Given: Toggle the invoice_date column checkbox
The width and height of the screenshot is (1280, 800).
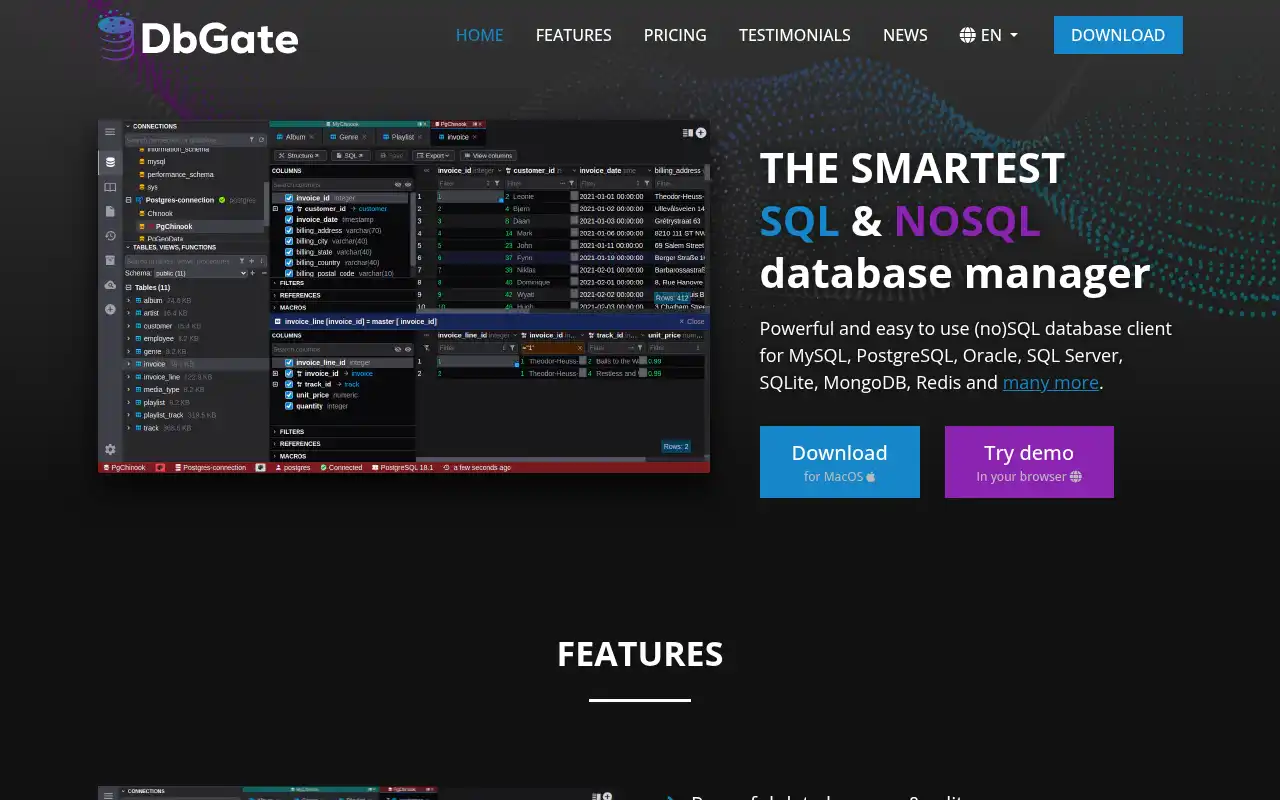Looking at the screenshot, I should pos(289,220).
